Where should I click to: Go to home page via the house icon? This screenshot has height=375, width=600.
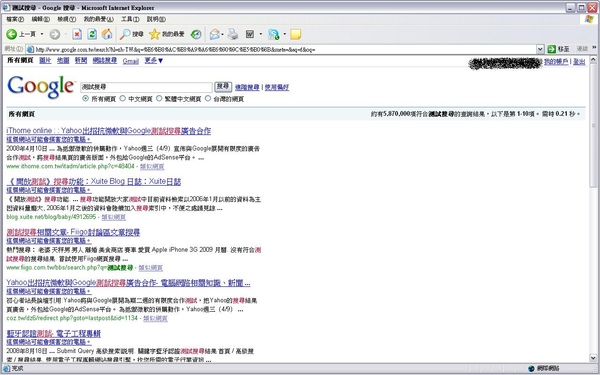coord(107,34)
